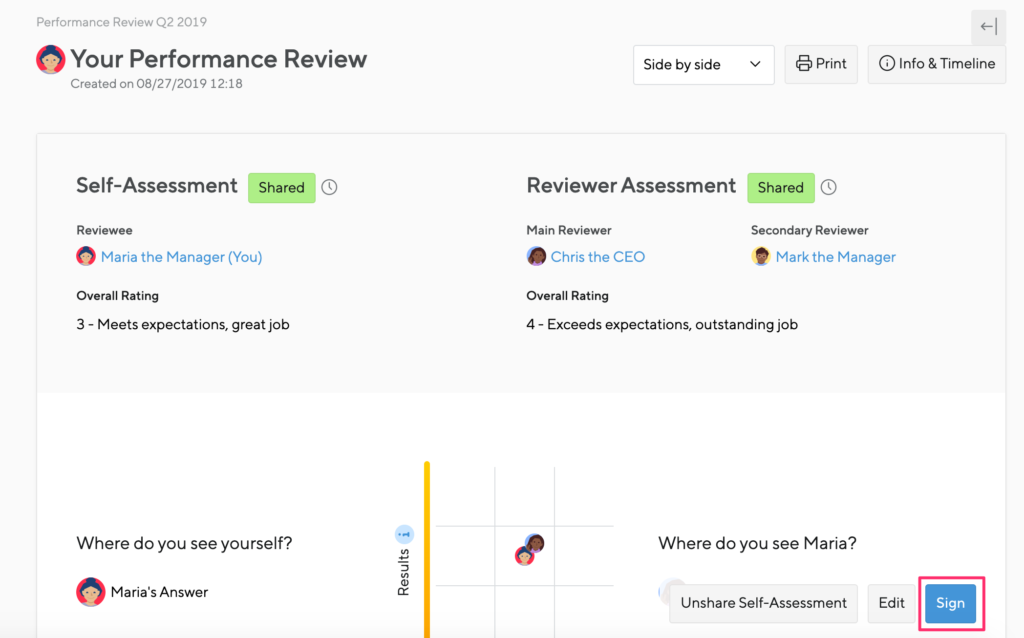Click the '3 - Meets expectations, great job' rating
The width and height of the screenshot is (1024, 638).
pos(183,325)
